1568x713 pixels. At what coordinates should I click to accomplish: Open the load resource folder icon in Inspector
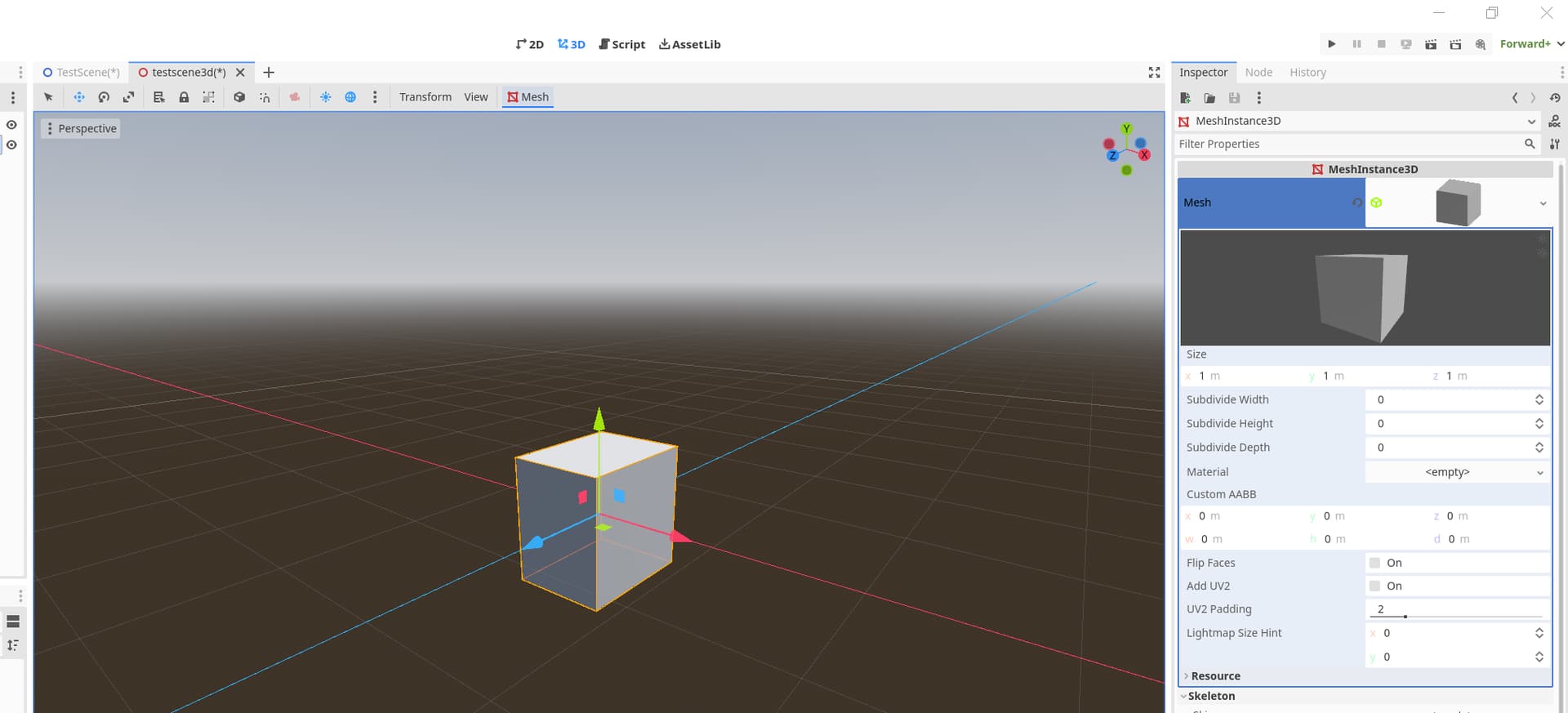[x=1209, y=98]
